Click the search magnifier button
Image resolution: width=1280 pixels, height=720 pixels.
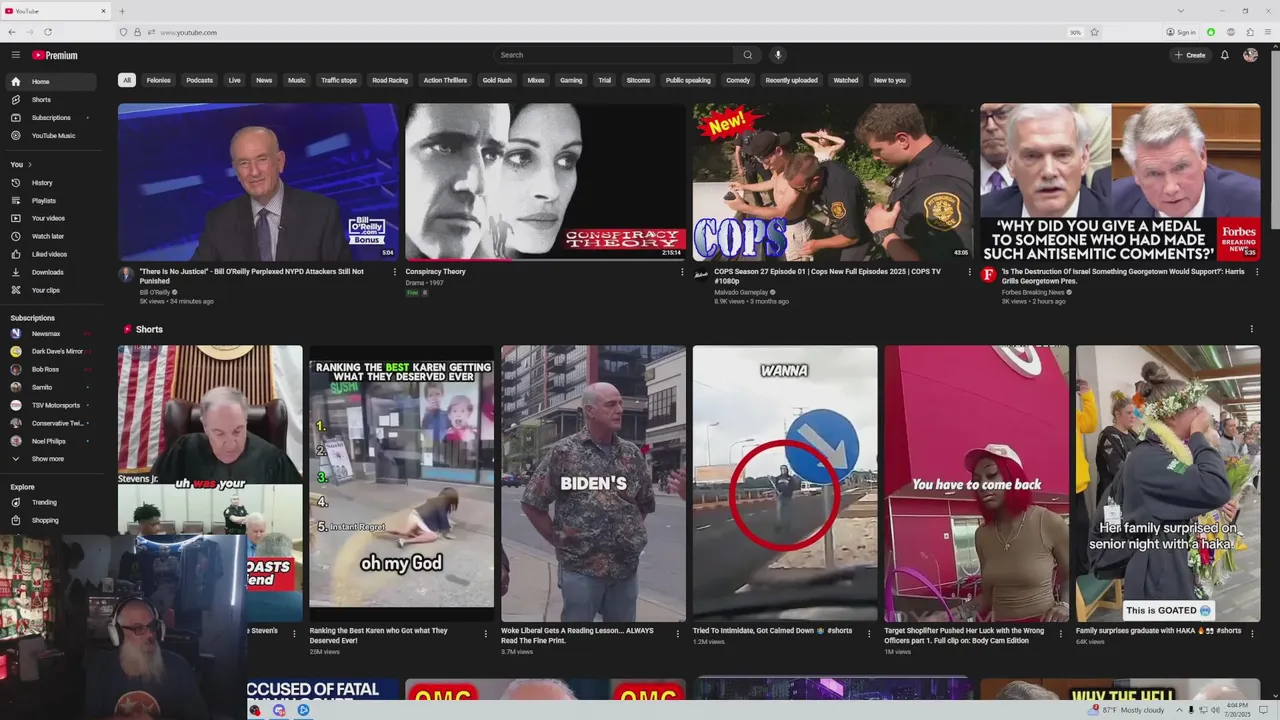747,55
